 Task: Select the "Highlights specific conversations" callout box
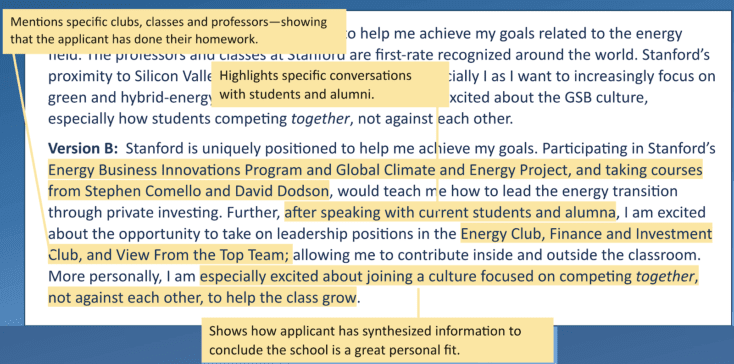click(x=330, y=85)
